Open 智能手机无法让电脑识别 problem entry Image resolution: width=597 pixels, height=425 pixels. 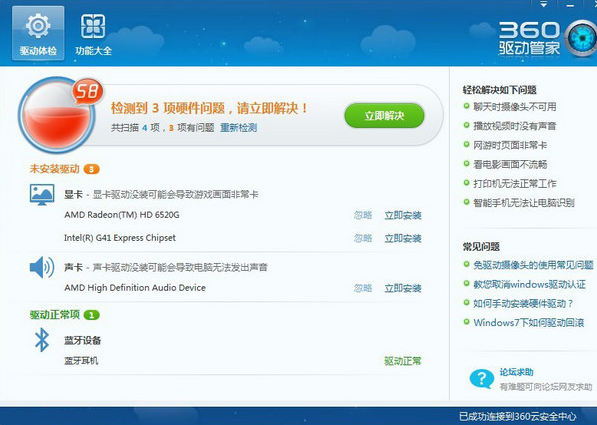(524, 203)
